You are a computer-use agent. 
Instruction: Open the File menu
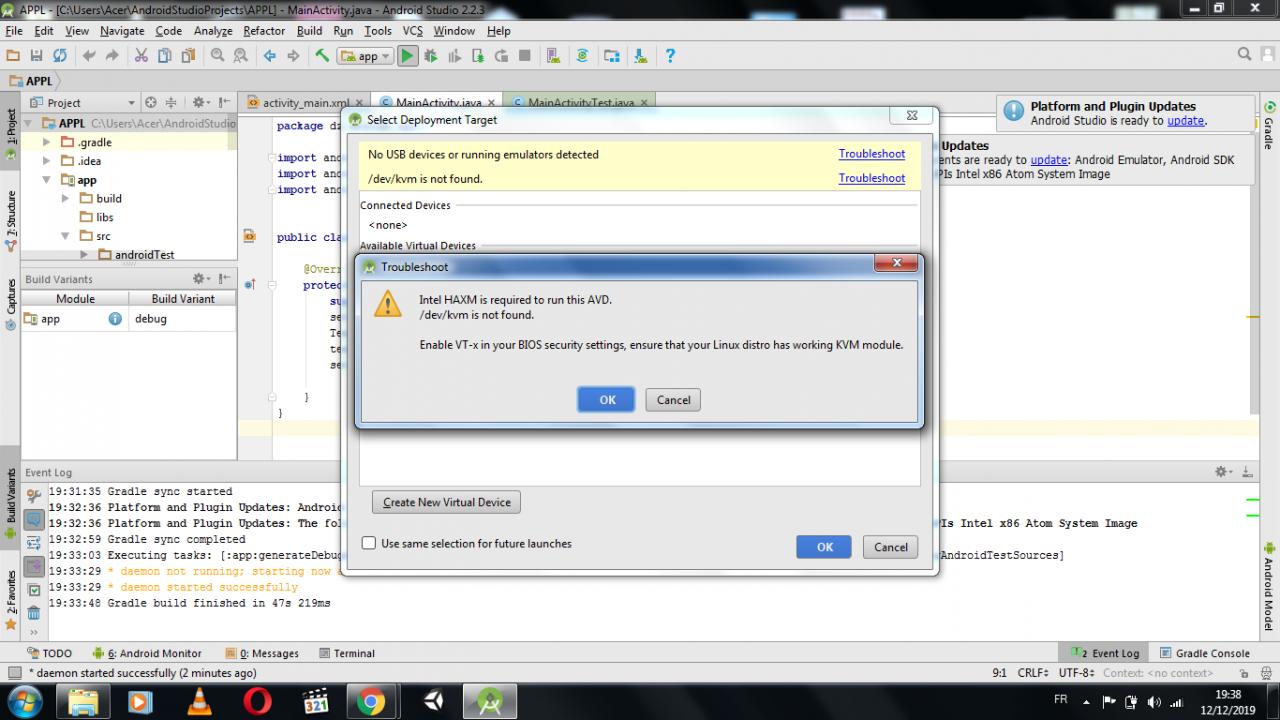14,31
